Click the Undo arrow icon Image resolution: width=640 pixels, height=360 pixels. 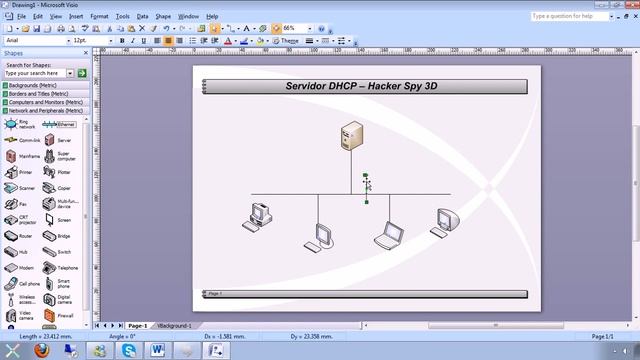coord(166,29)
